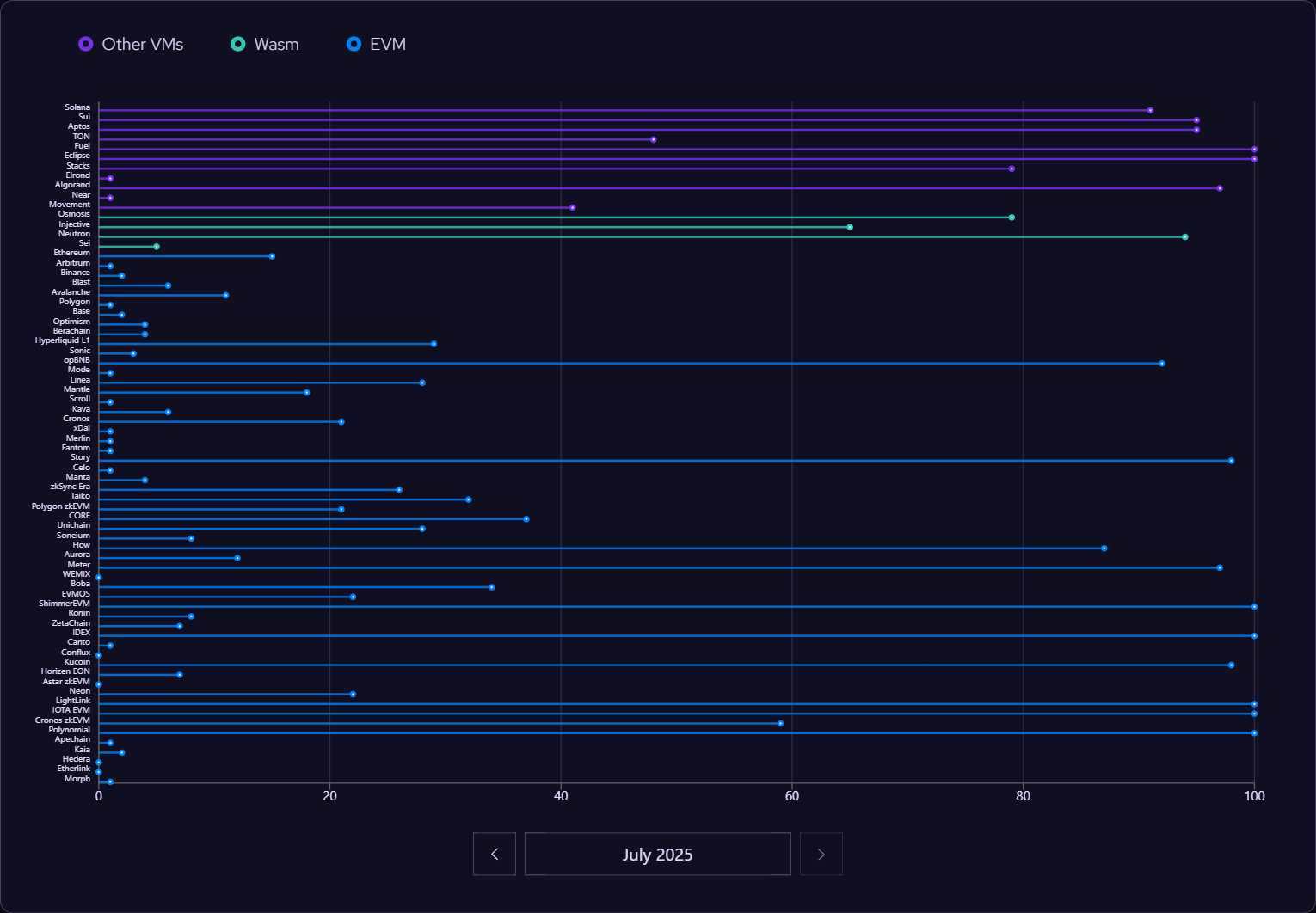Click the Berachain axis label

point(71,331)
